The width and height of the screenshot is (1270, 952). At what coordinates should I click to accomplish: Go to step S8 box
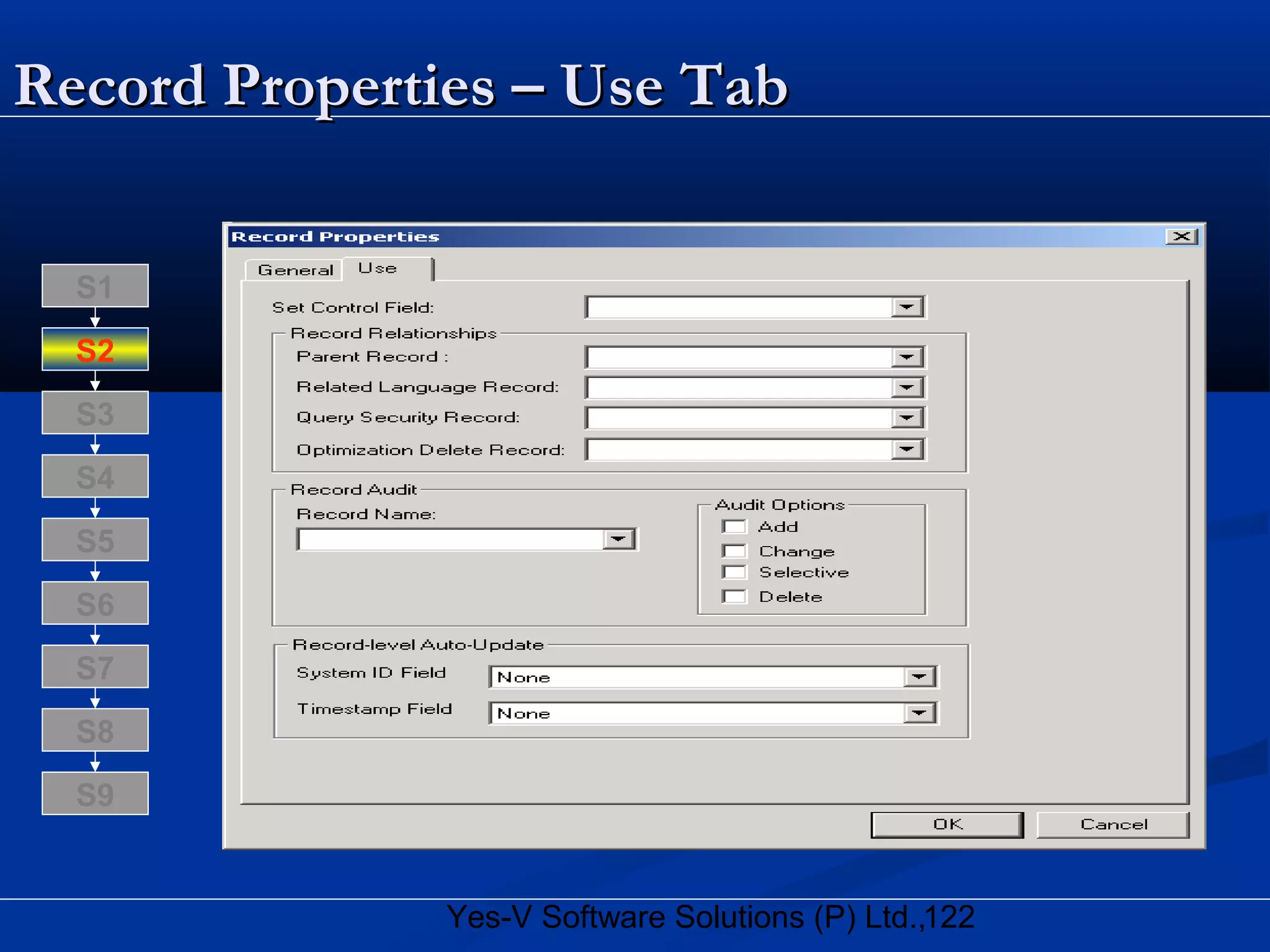tap(95, 729)
